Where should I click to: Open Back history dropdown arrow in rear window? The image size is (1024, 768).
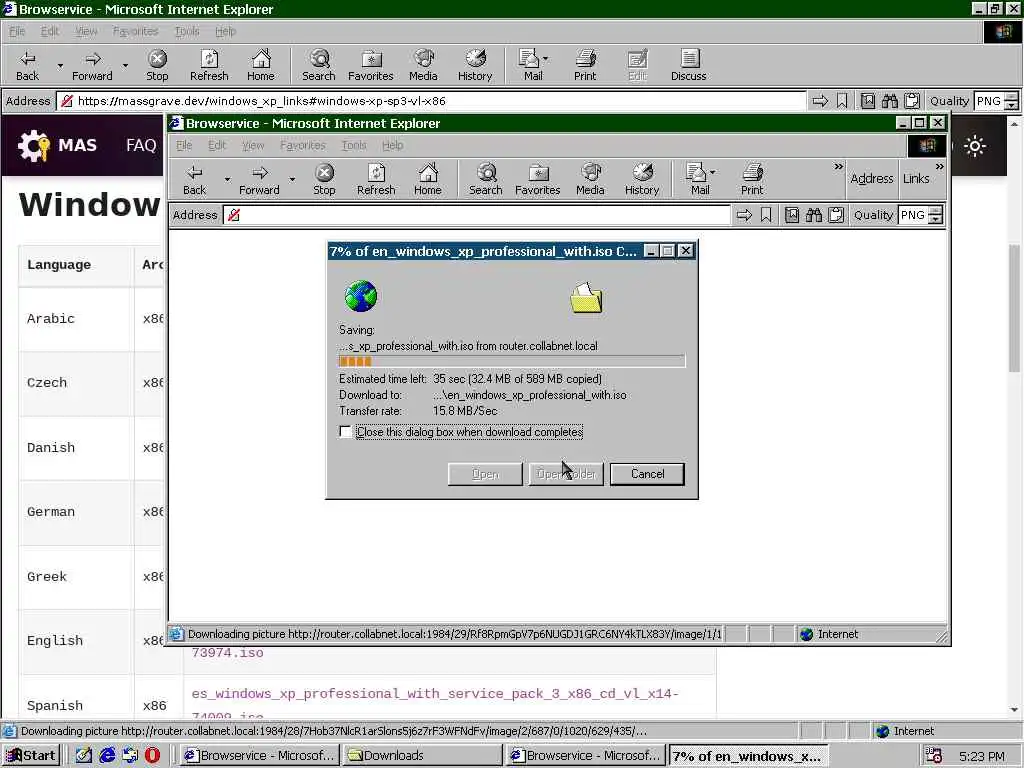(x=60, y=65)
